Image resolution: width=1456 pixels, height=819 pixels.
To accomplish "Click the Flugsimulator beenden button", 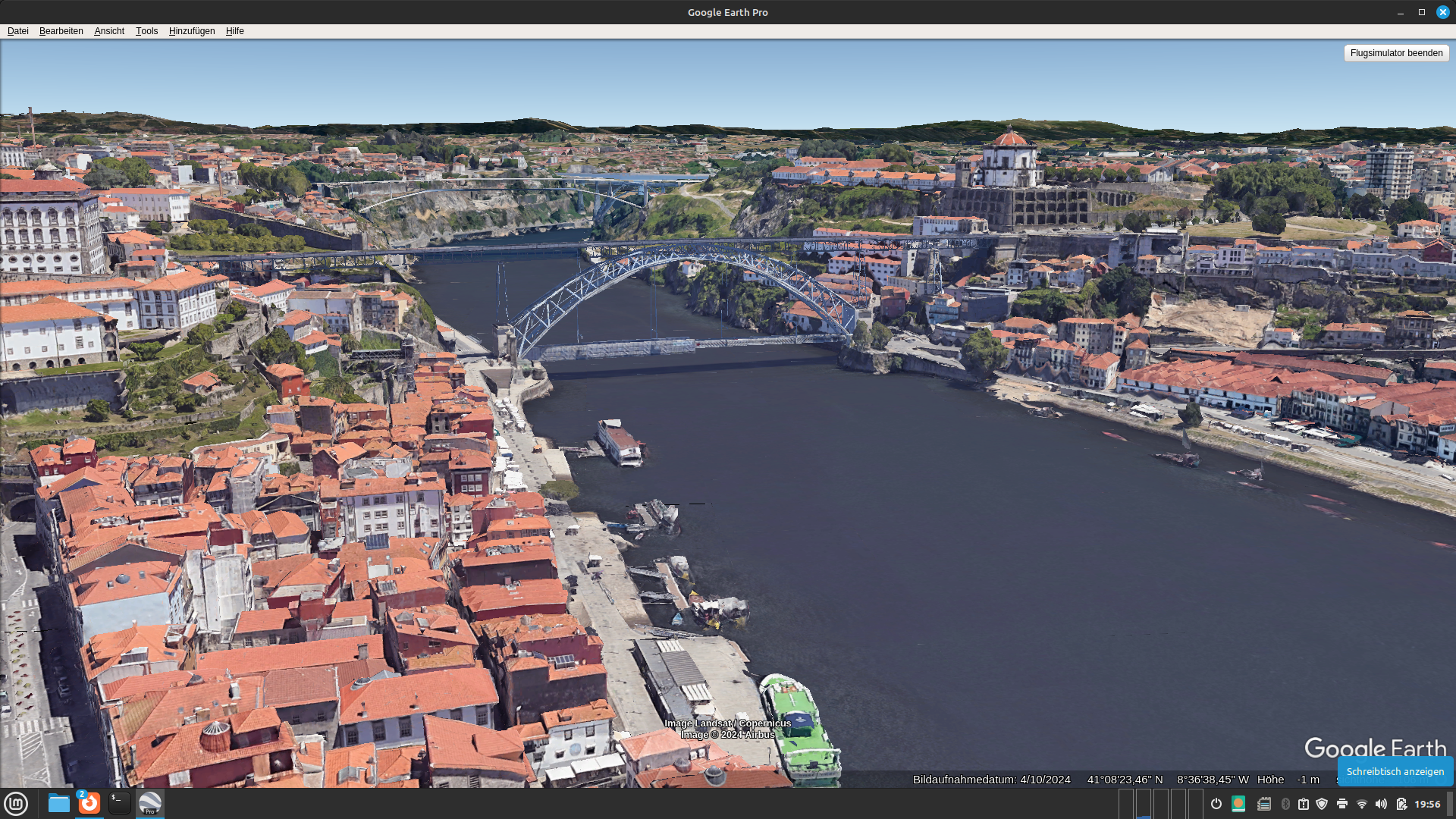I will point(1396,53).
